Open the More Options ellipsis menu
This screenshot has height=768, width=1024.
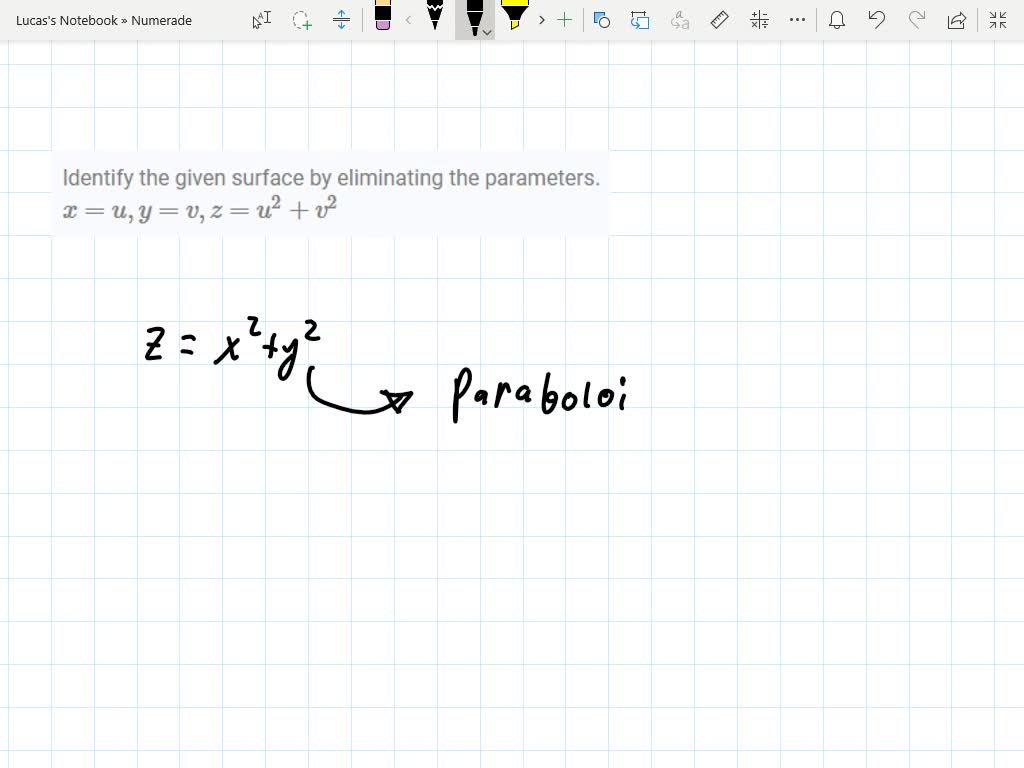point(796,20)
